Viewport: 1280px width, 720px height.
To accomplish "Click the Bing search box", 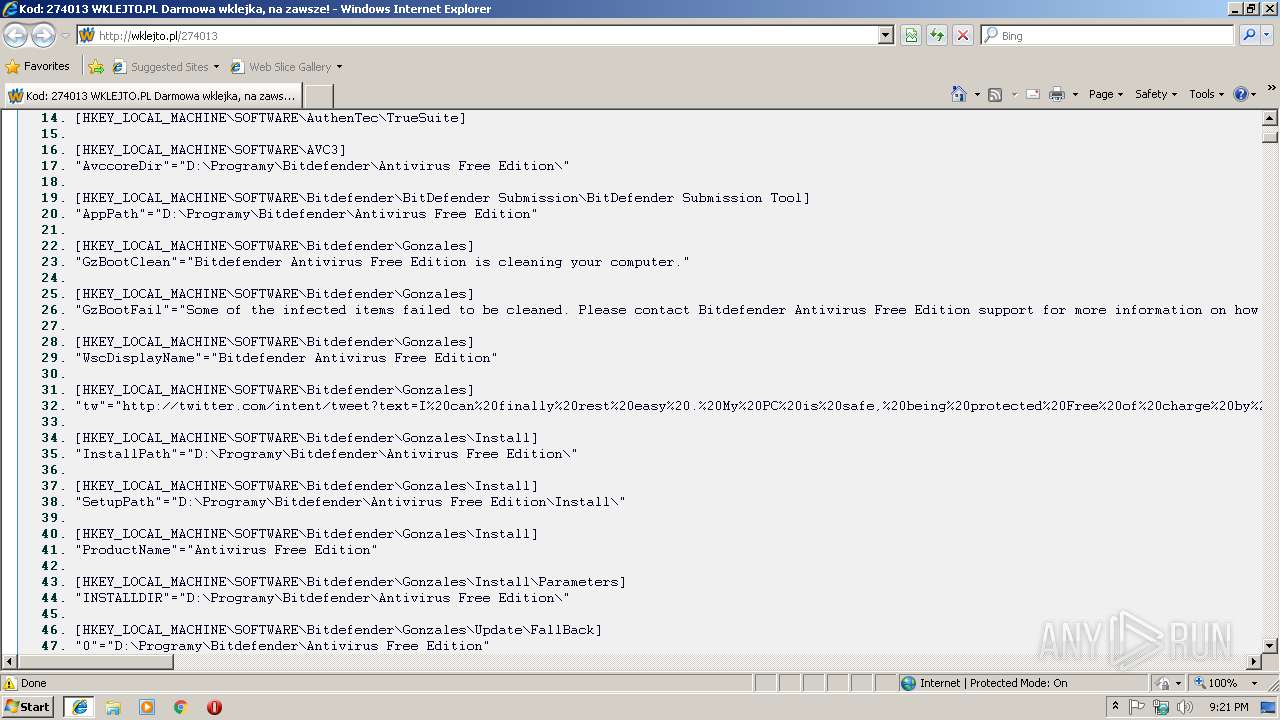I will click(1107, 35).
